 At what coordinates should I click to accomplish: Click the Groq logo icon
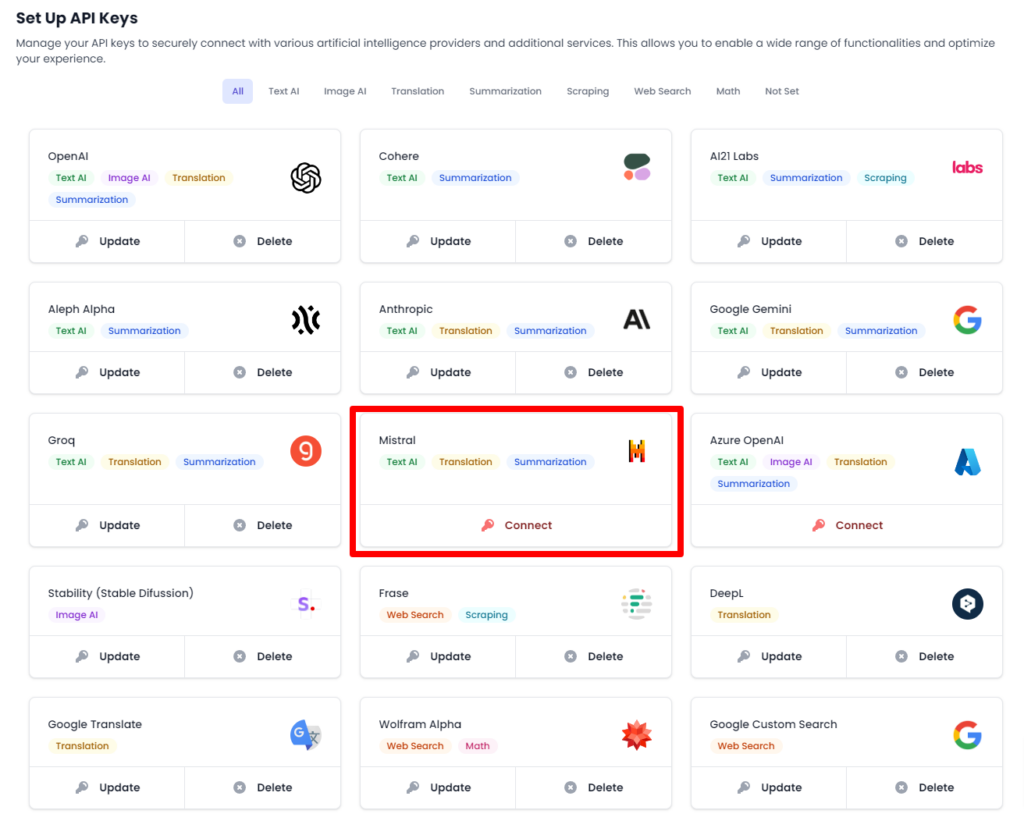305,451
